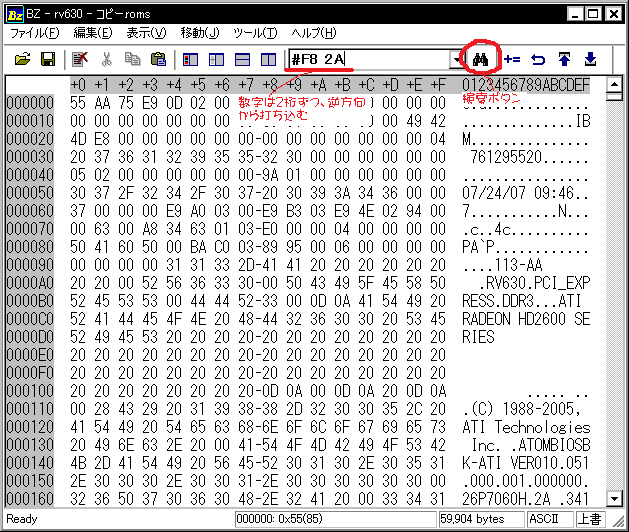Click ASCII text 26P7060H.2A .341
This screenshot has width=629, height=532.
(526, 499)
